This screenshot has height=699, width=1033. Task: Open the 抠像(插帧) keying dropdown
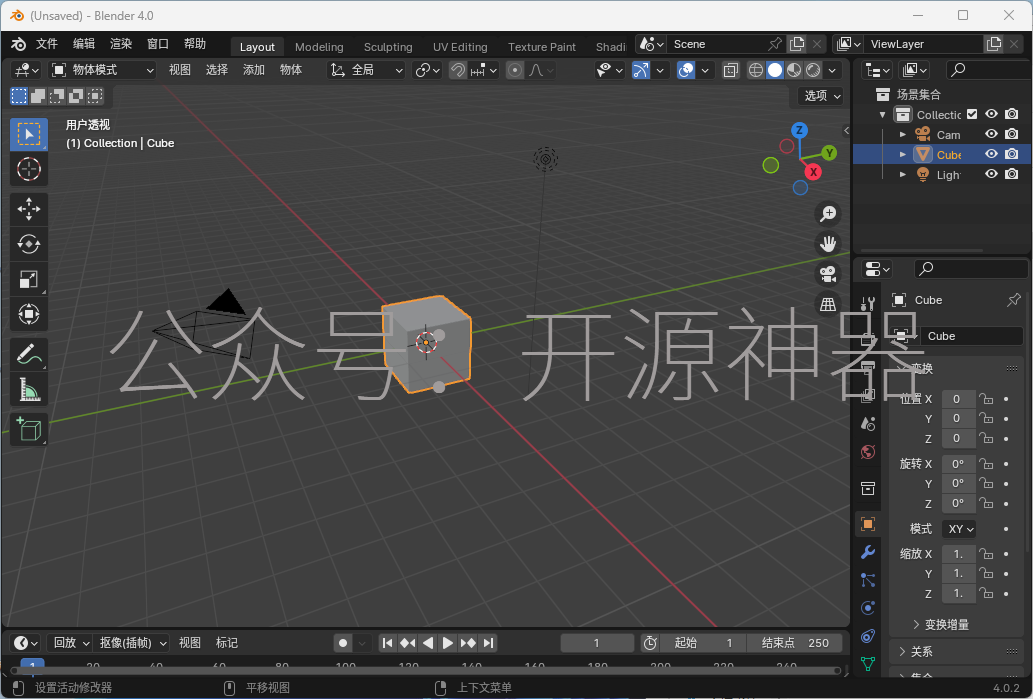131,643
